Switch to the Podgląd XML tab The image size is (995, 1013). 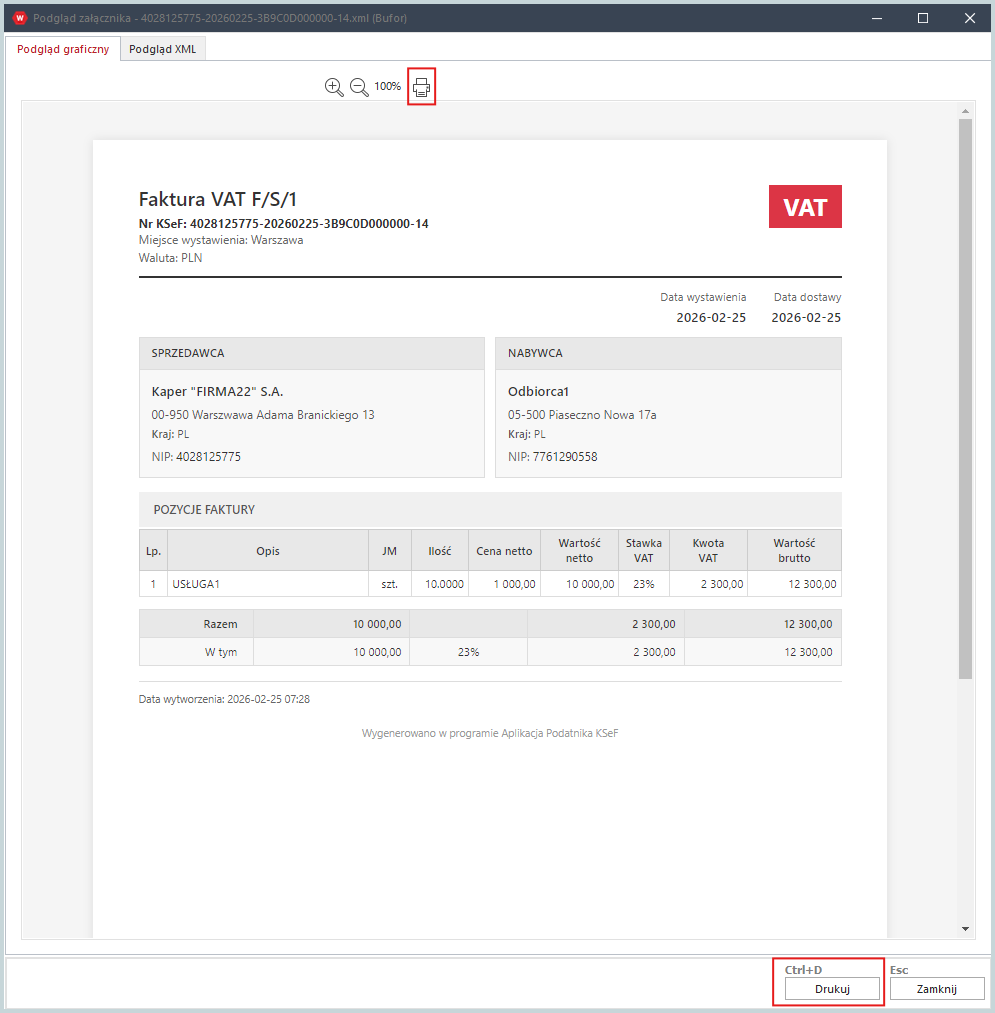pyautogui.click(x=163, y=49)
